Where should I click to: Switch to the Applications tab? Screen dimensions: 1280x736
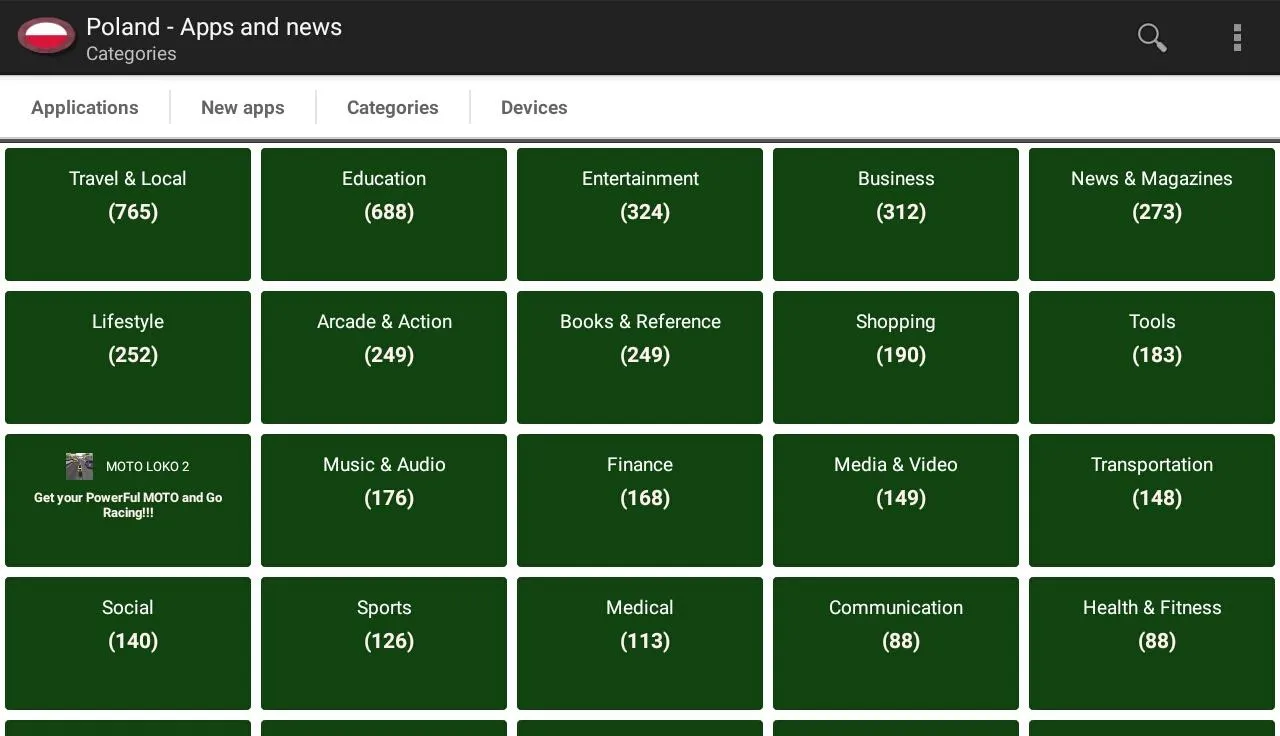[x=85, y=107]
